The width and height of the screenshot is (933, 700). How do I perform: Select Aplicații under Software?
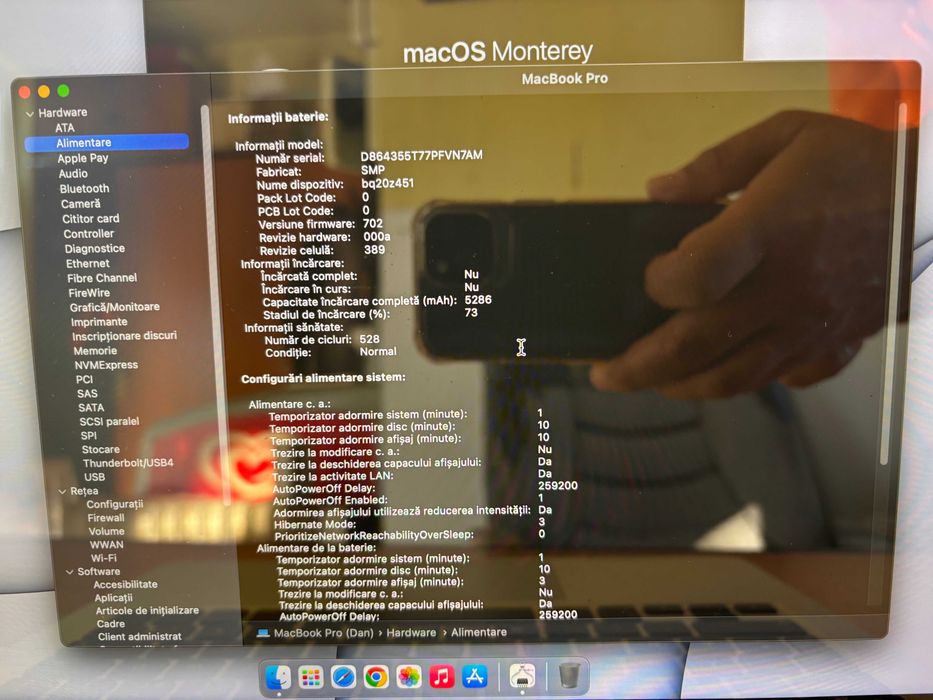[113, 598]
